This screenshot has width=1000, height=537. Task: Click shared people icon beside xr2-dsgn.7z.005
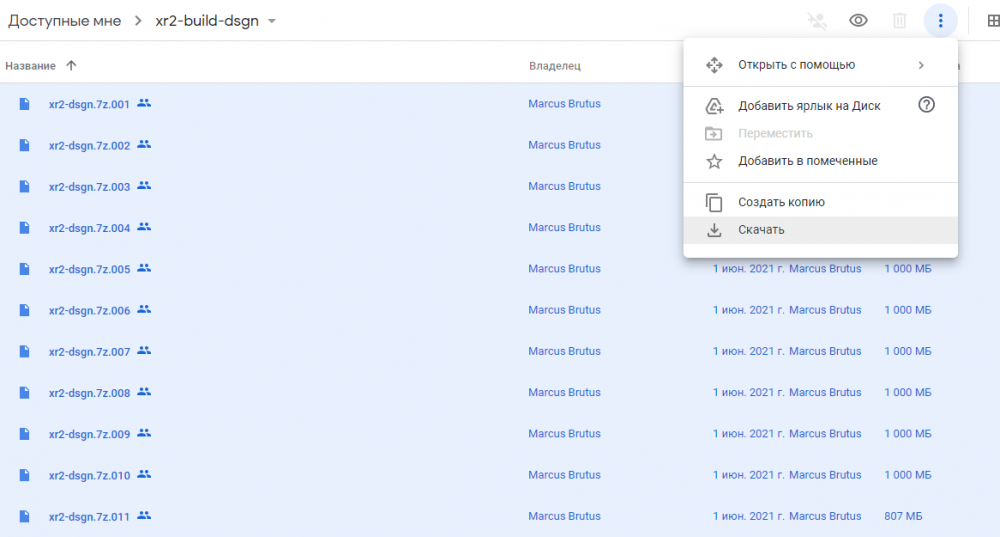pos(144,268)
